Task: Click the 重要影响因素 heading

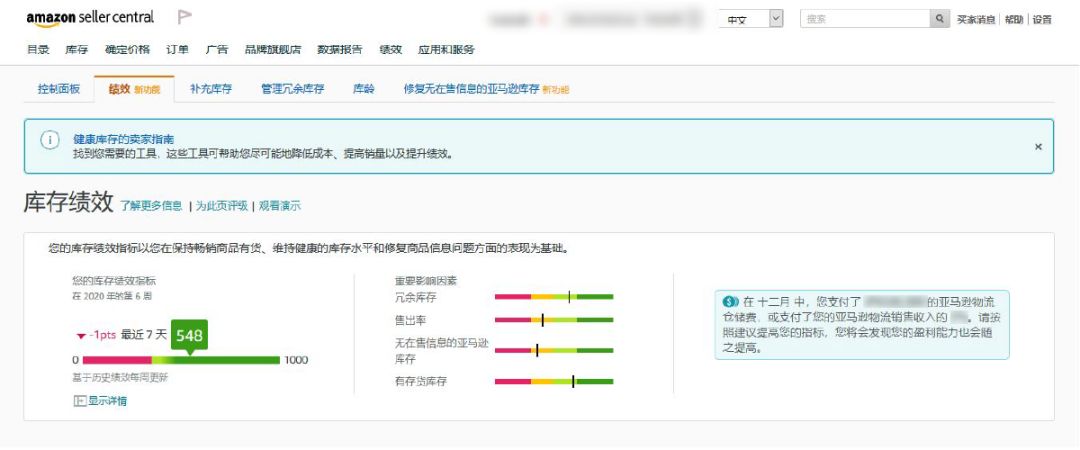Action: point(426,281)
